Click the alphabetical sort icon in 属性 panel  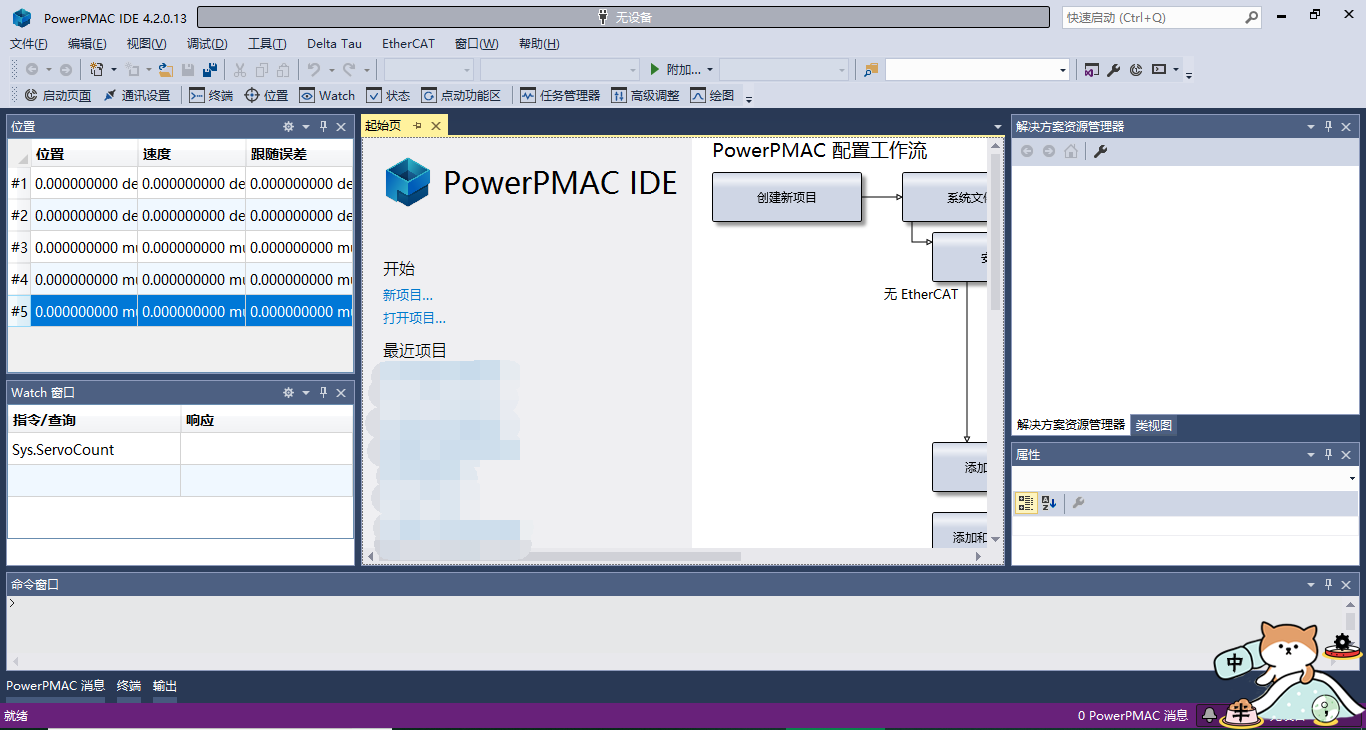pyautogui.click(x=1049, y=503)
